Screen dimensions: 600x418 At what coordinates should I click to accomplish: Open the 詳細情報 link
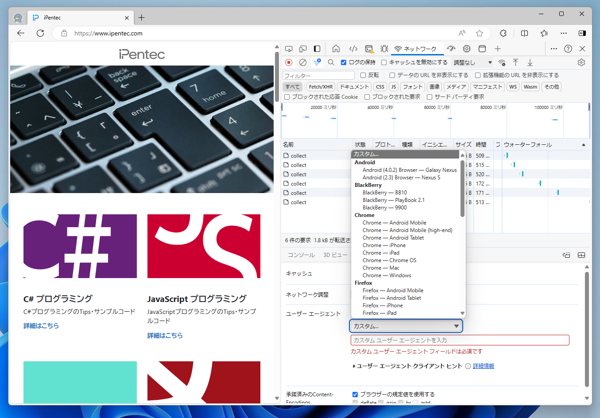coord(483,366)
